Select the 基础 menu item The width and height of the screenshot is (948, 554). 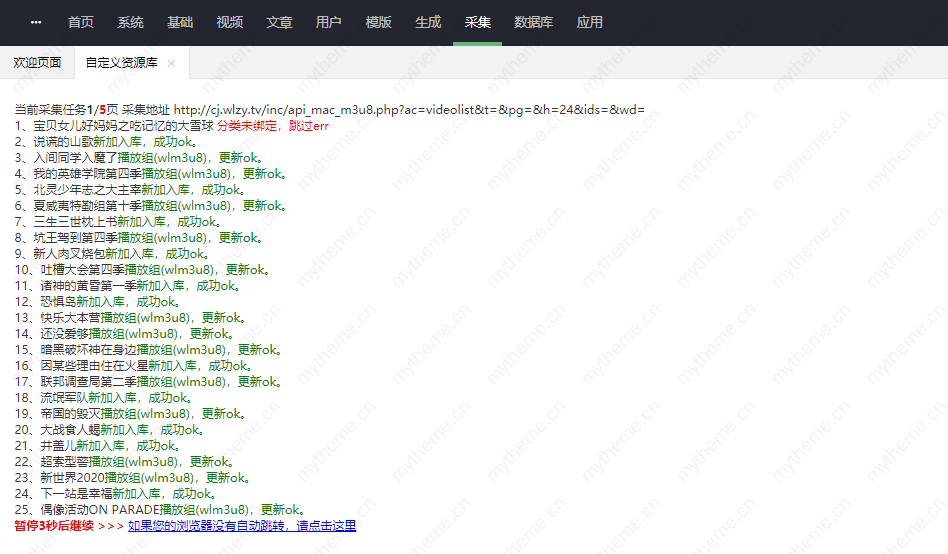(x=180, y=22)
